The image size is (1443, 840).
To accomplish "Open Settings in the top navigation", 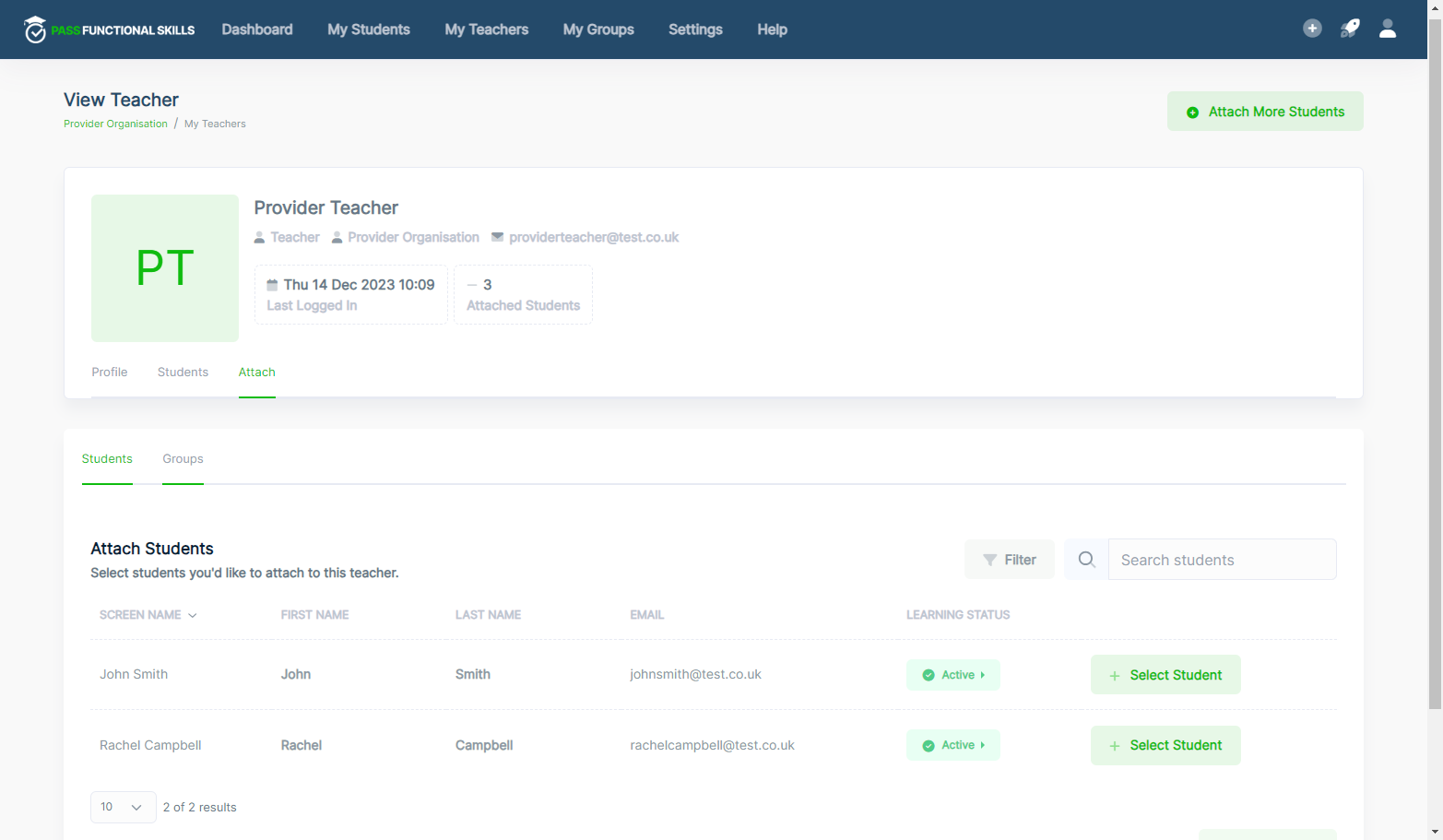I will pyautogui.click(x=695, y=30).
